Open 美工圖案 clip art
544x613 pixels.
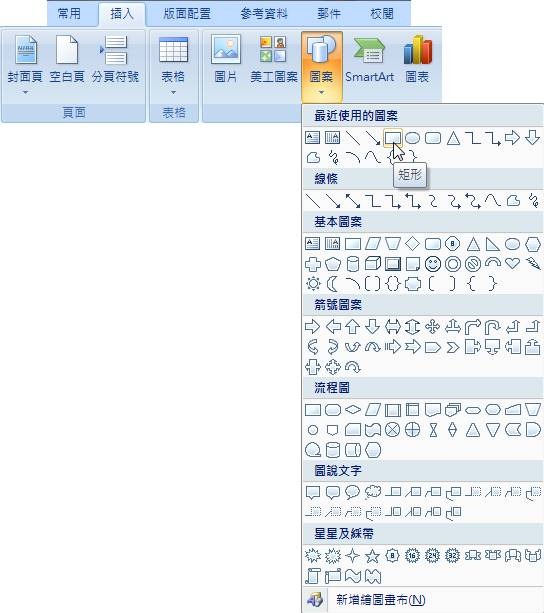[x=274, y=59]
